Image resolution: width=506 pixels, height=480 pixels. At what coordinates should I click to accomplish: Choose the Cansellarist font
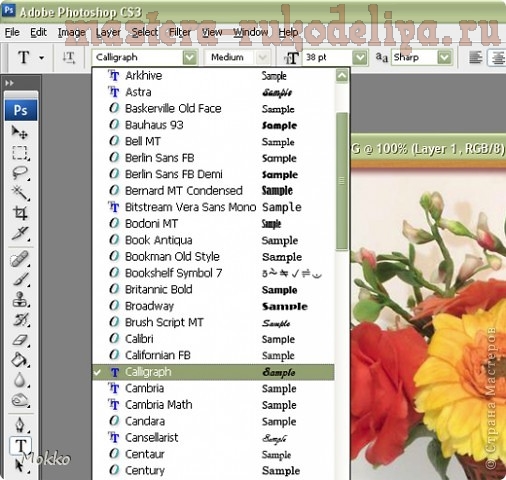pos(213,437)
